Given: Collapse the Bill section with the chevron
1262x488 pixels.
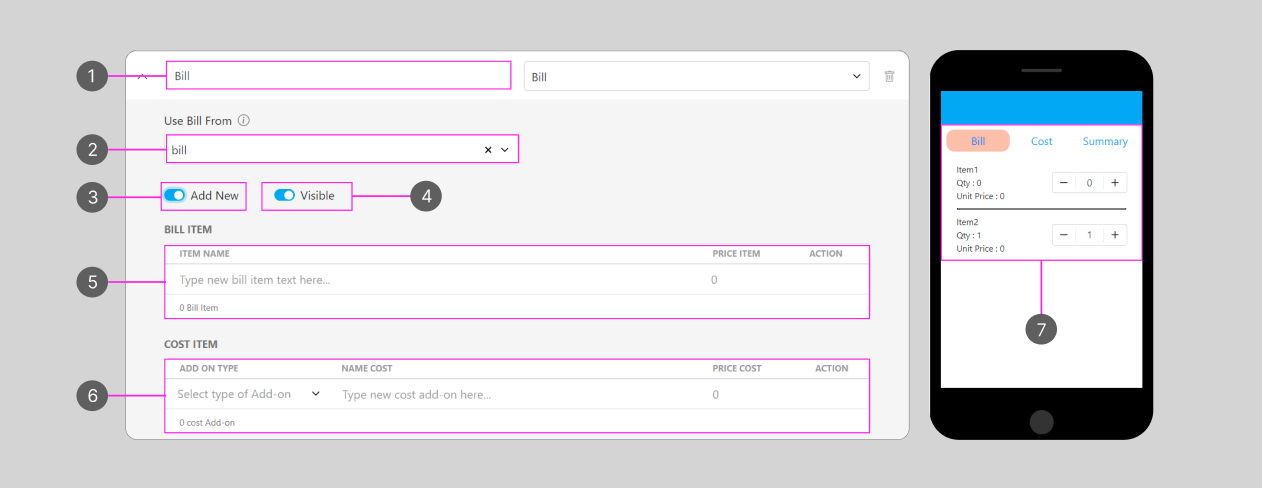Looking at the screenshot, I should click(x=142, y=76).
